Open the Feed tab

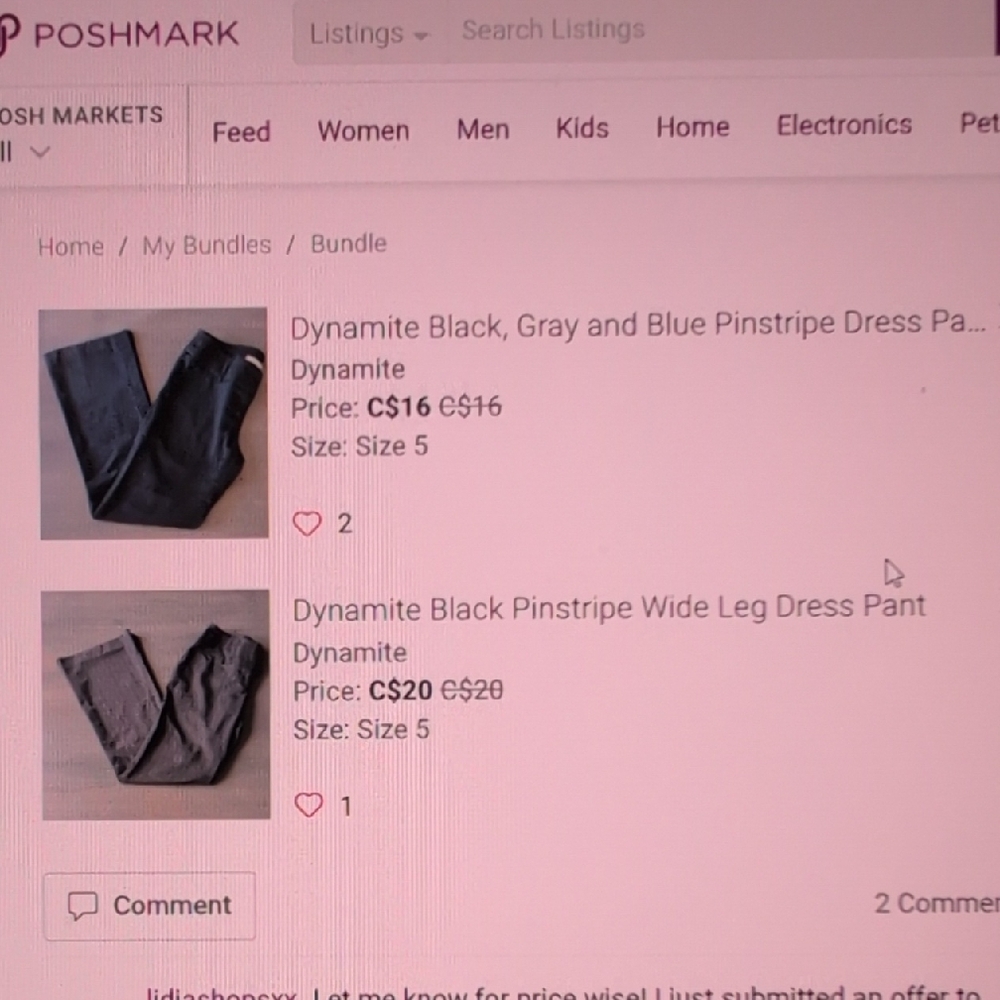pos(241,132)
